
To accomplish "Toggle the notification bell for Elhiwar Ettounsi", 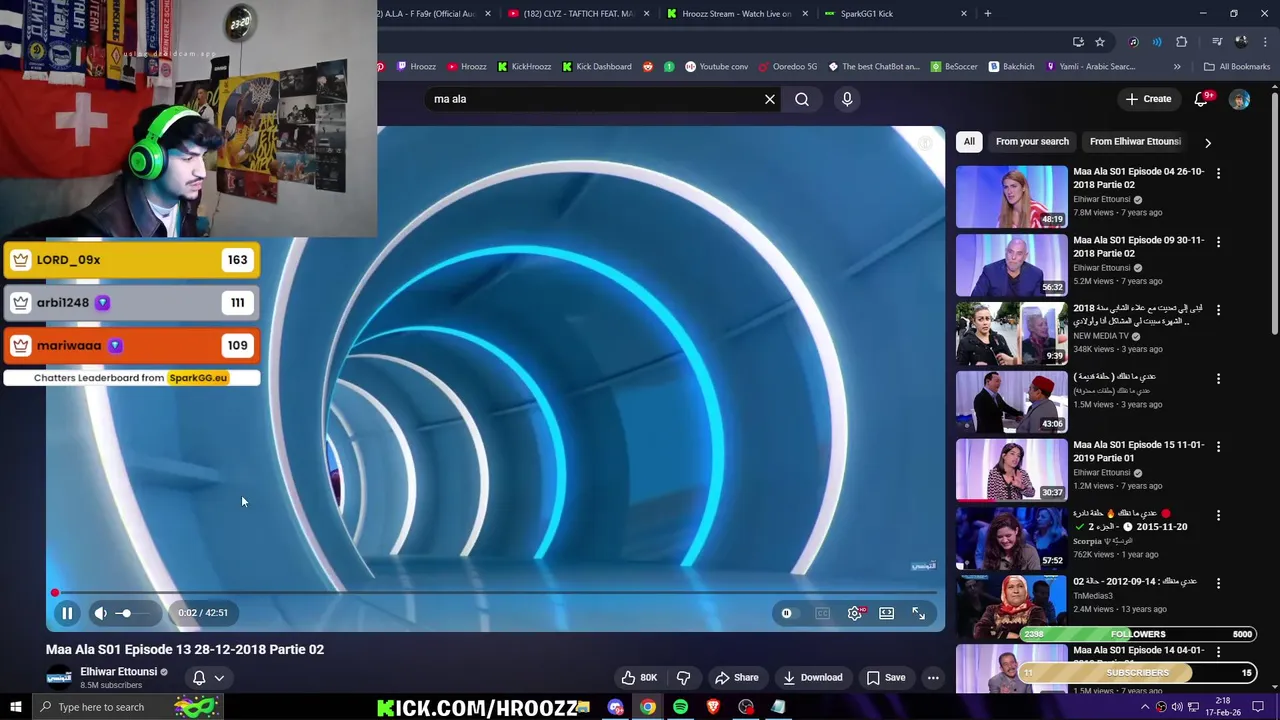I will (199, 677).
